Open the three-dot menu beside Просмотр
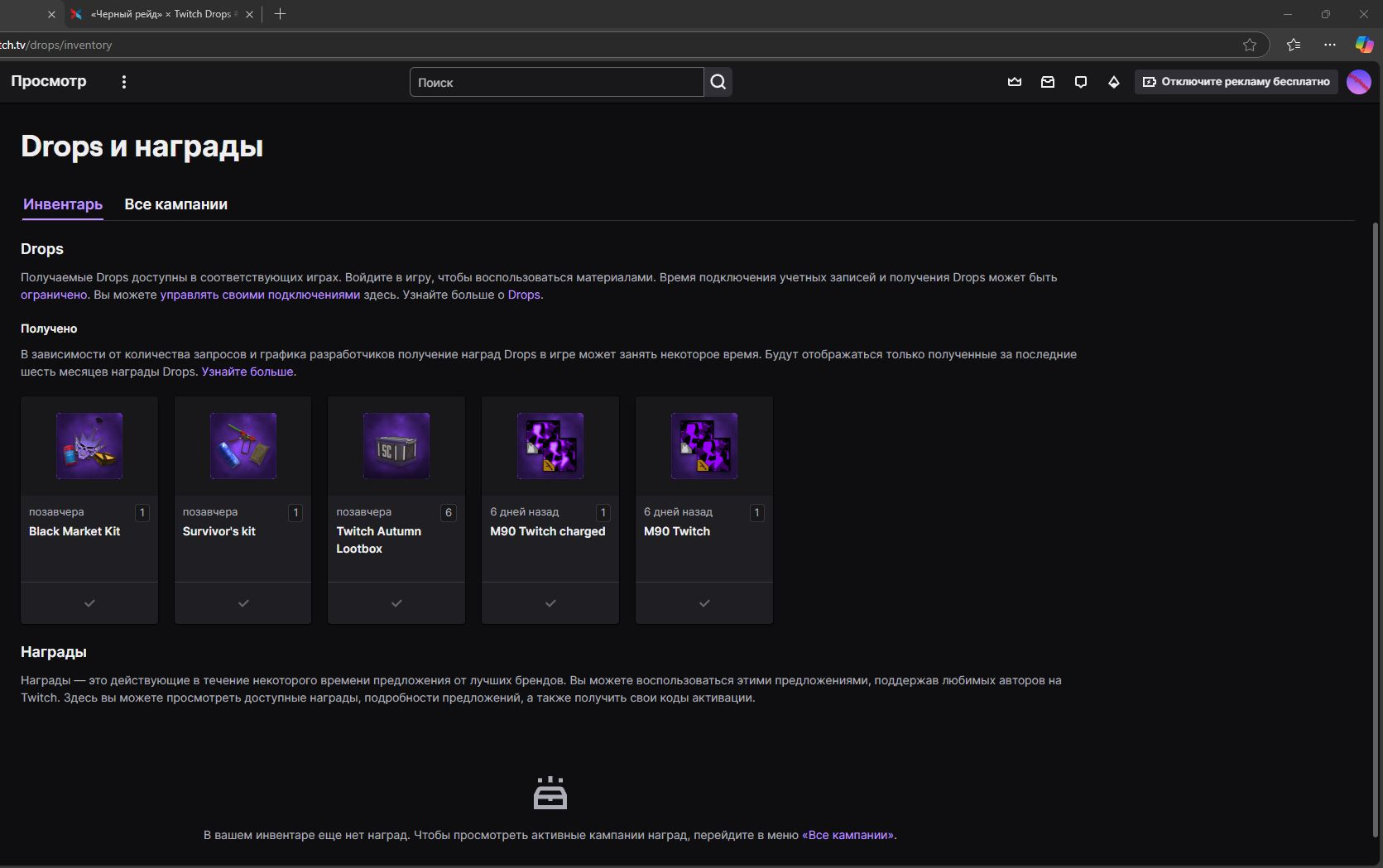 coord(124,82)
